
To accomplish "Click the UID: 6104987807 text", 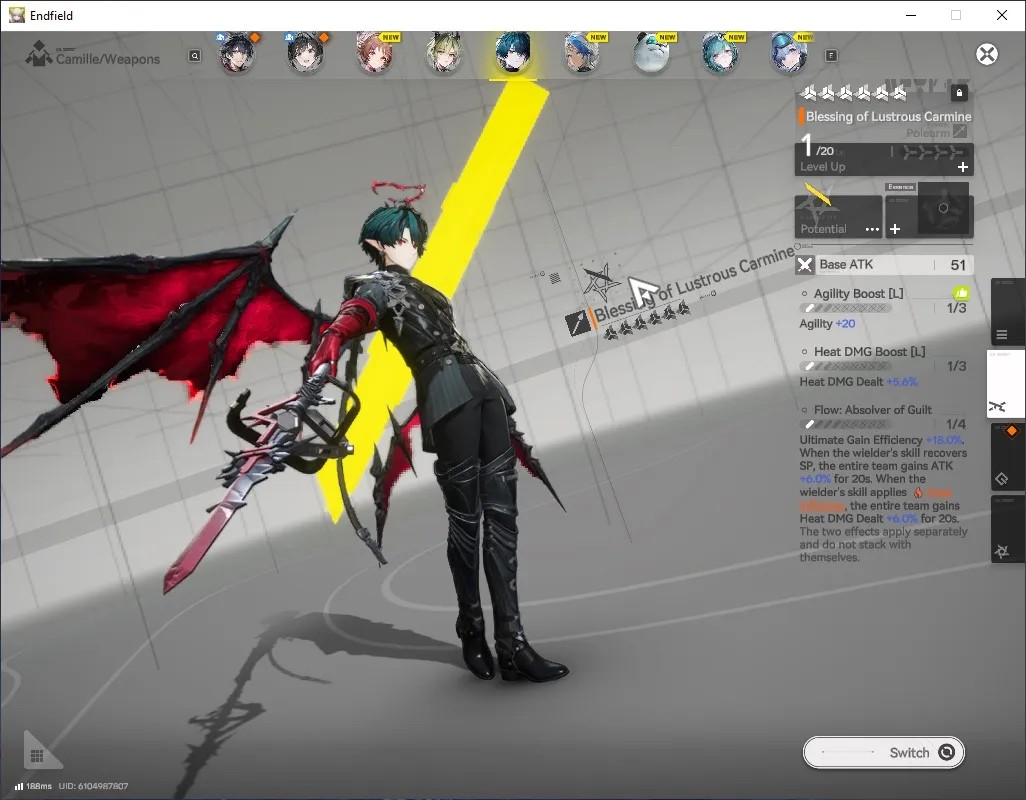I will point(94,786).
